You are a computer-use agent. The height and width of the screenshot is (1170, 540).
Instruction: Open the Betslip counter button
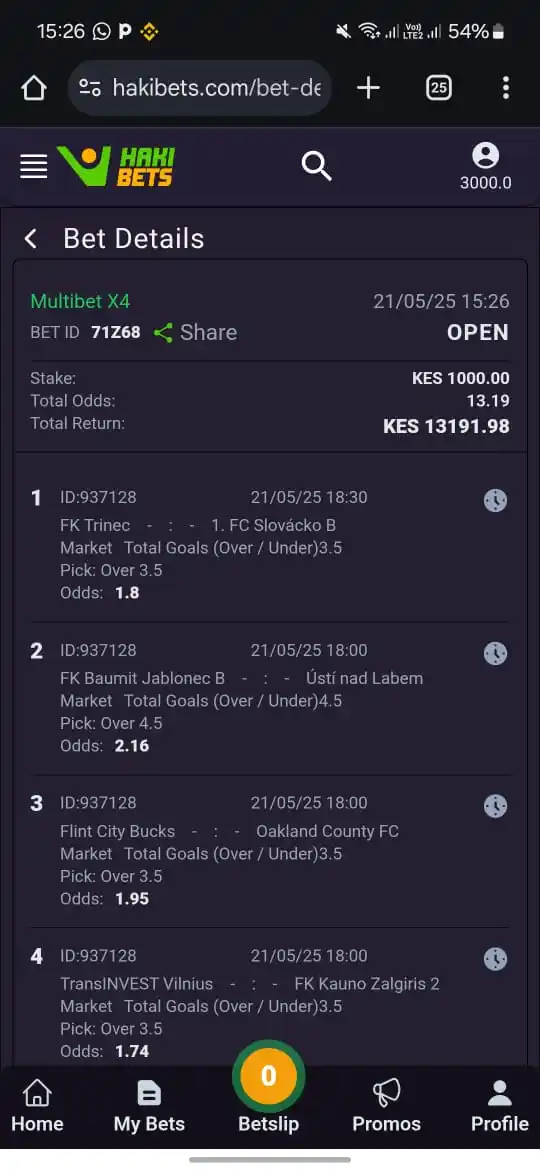coord(269,1077)
